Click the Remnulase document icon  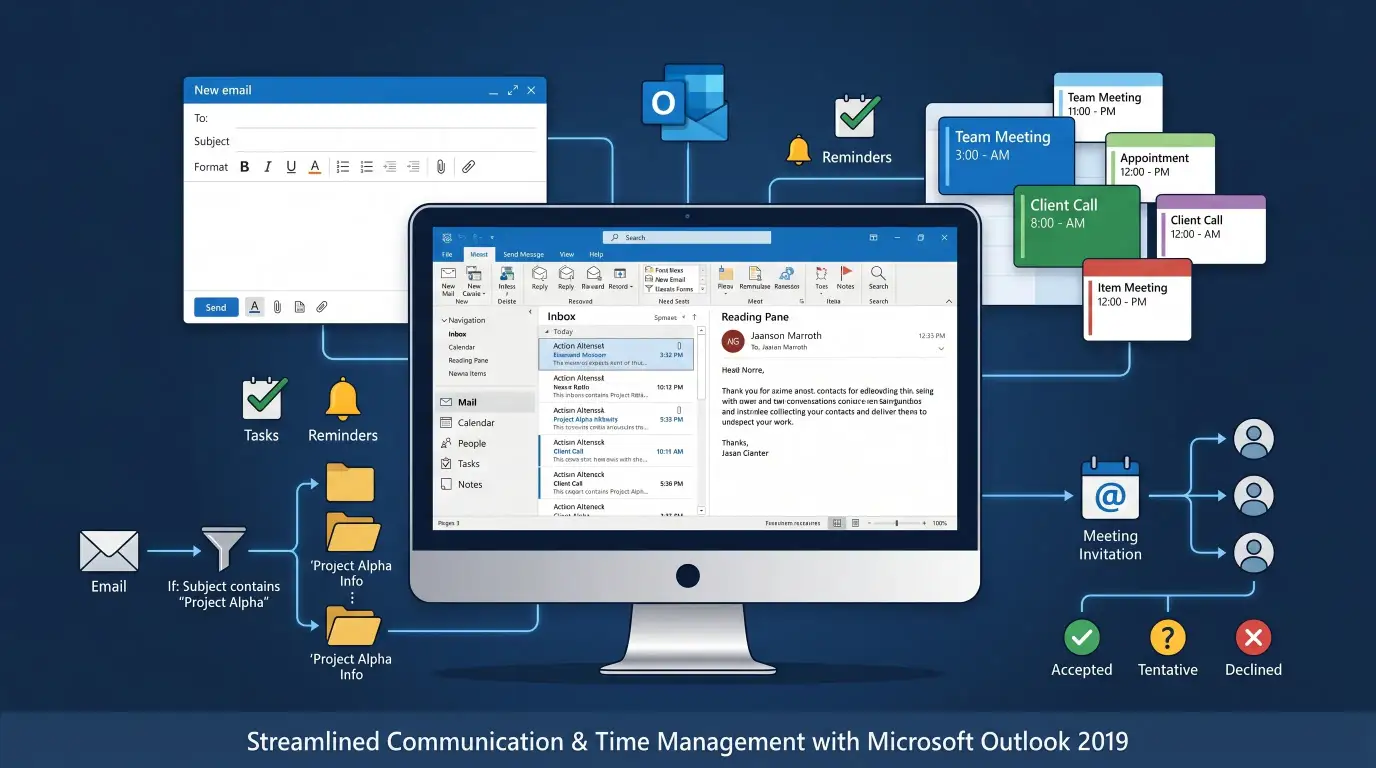[755, 274]
